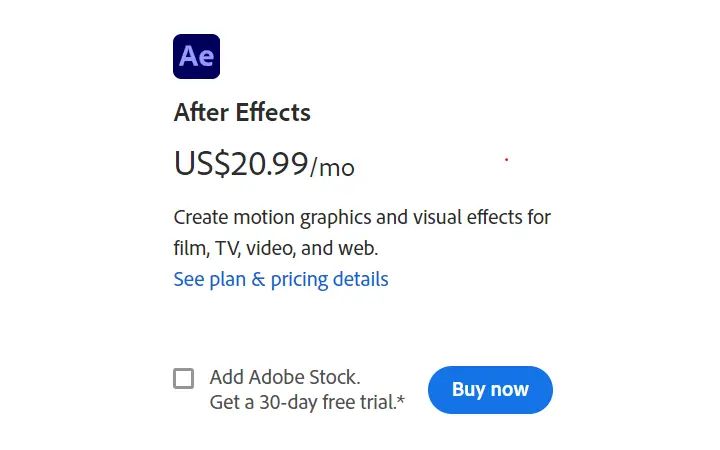
Task: Click the word 'Stock' beside the checkbox
Action: click(x=335, y=377)
